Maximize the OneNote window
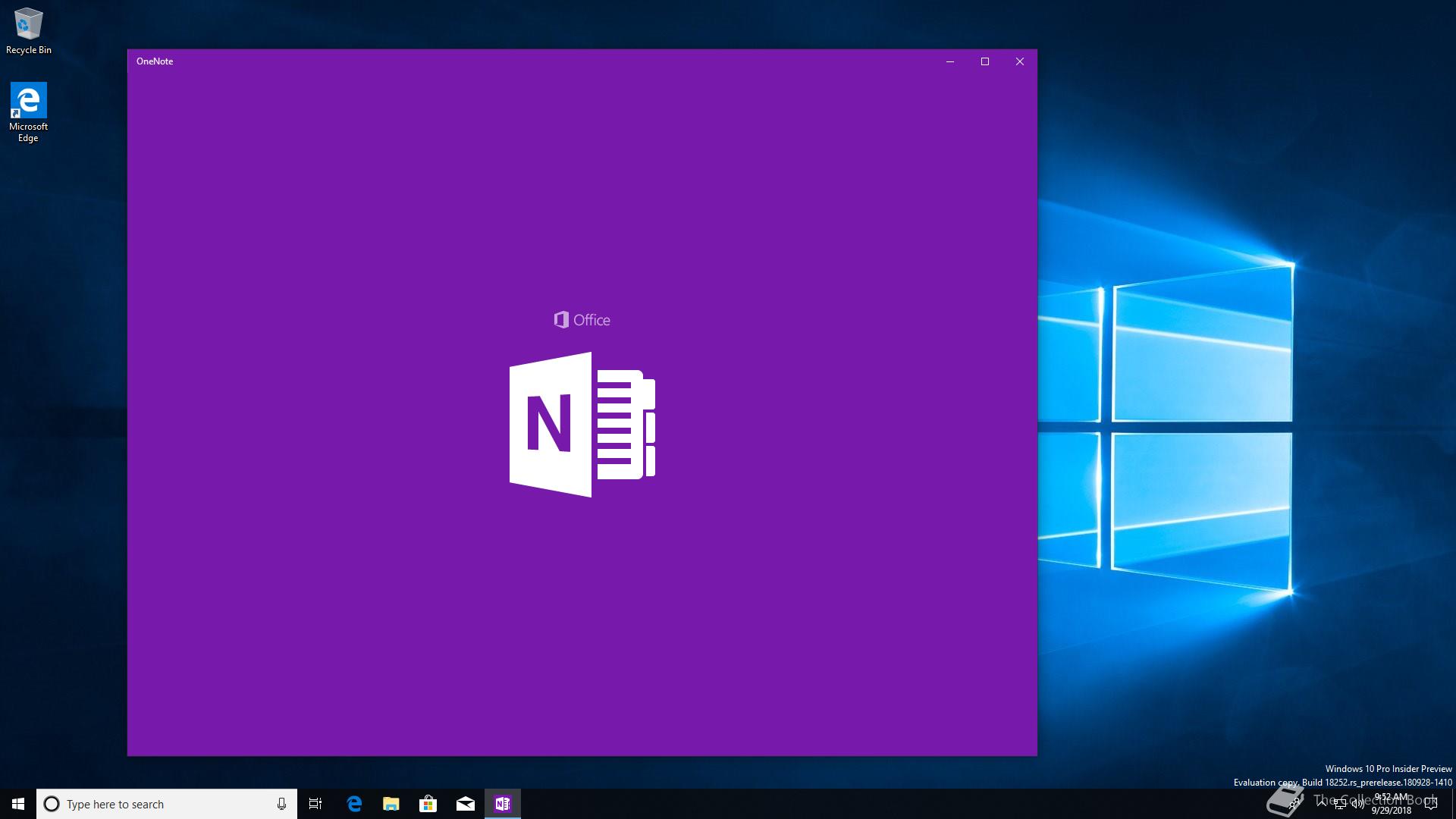The height and width of the screenshot is (819, 1456). 985,61
